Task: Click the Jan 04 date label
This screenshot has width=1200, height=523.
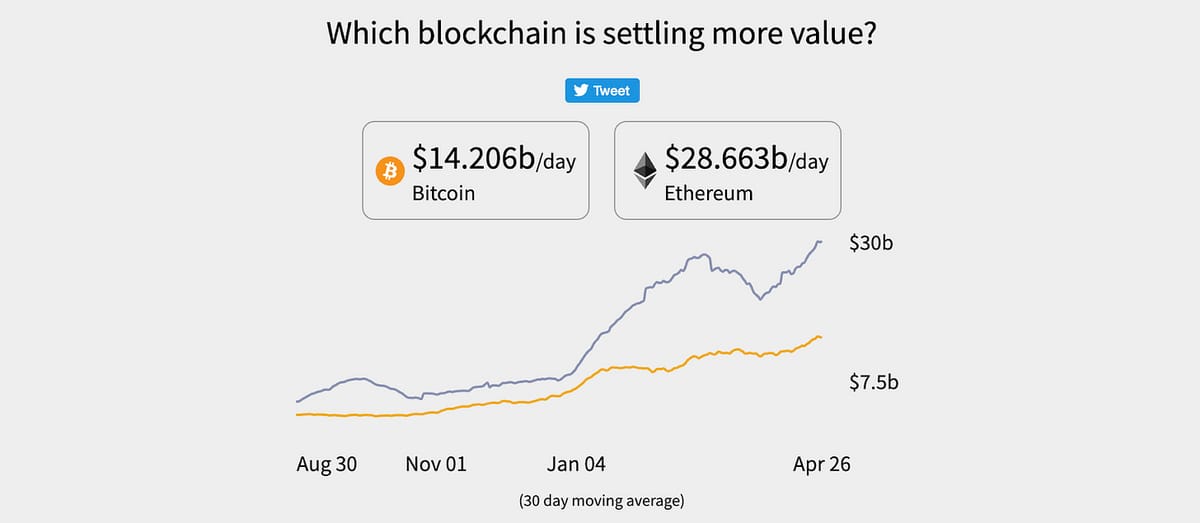Action: 576,464
